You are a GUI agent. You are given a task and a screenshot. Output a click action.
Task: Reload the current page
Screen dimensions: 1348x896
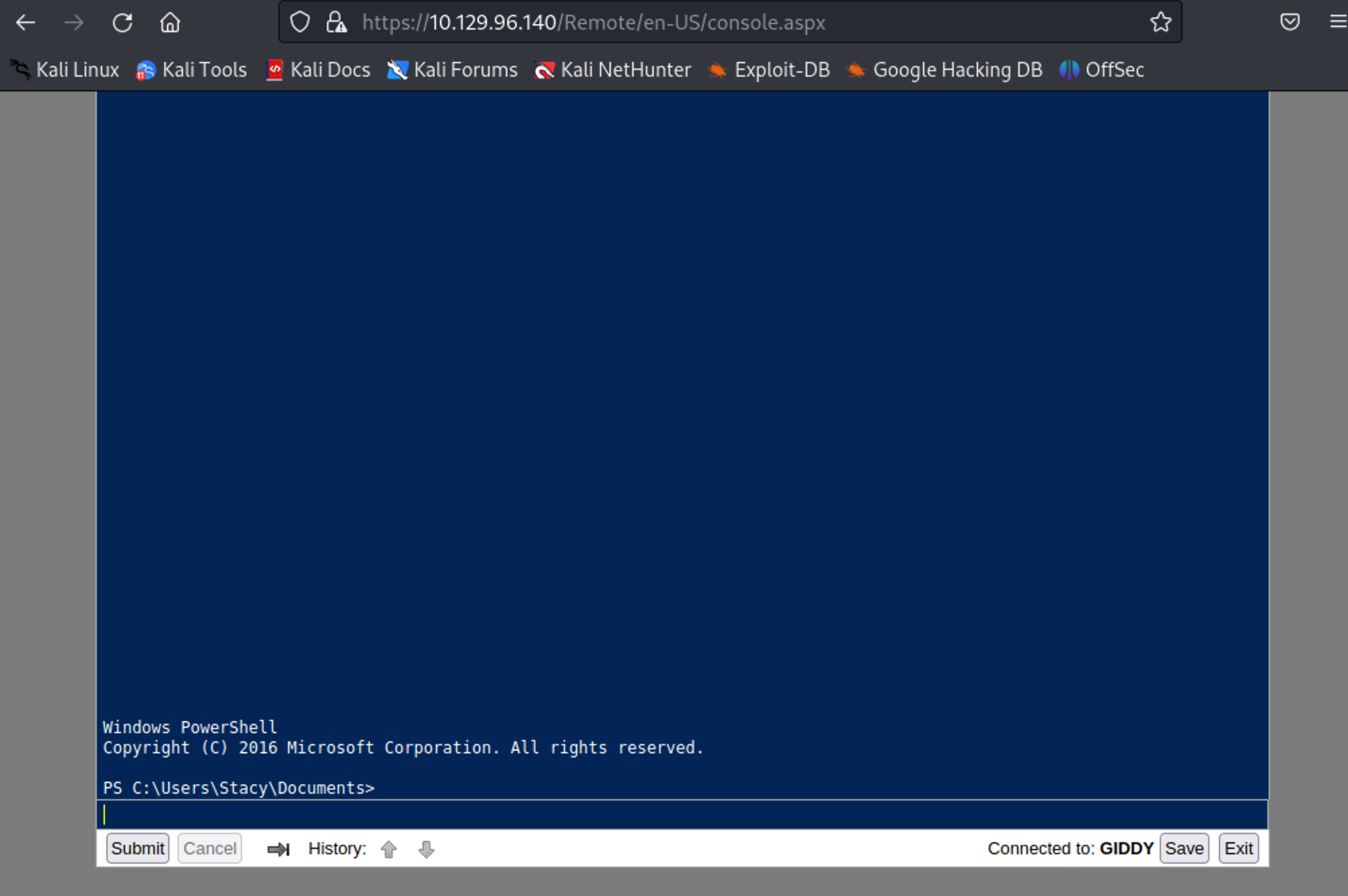(x=122, y=23)
